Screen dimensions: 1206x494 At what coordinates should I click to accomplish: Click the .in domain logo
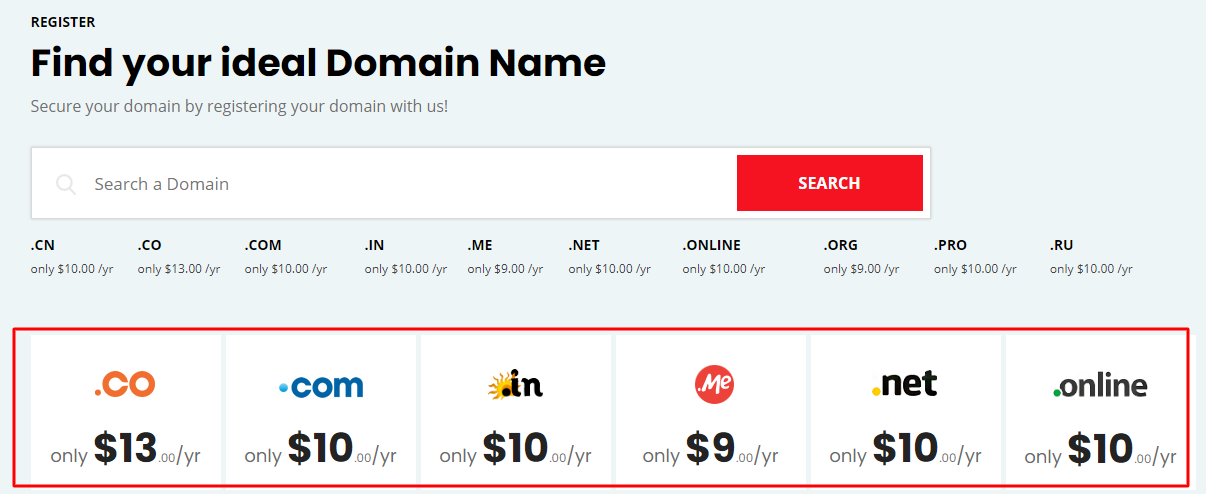515,385
